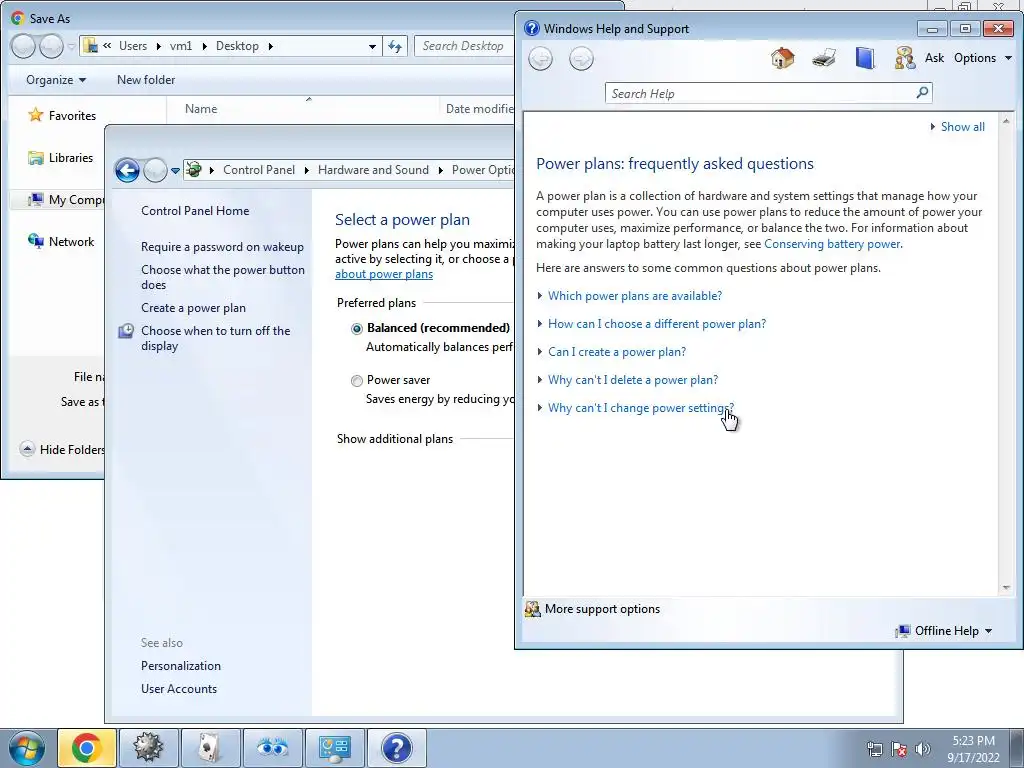
Task: Open Choose when to turn off the display
Action: [x=216, y=338]
